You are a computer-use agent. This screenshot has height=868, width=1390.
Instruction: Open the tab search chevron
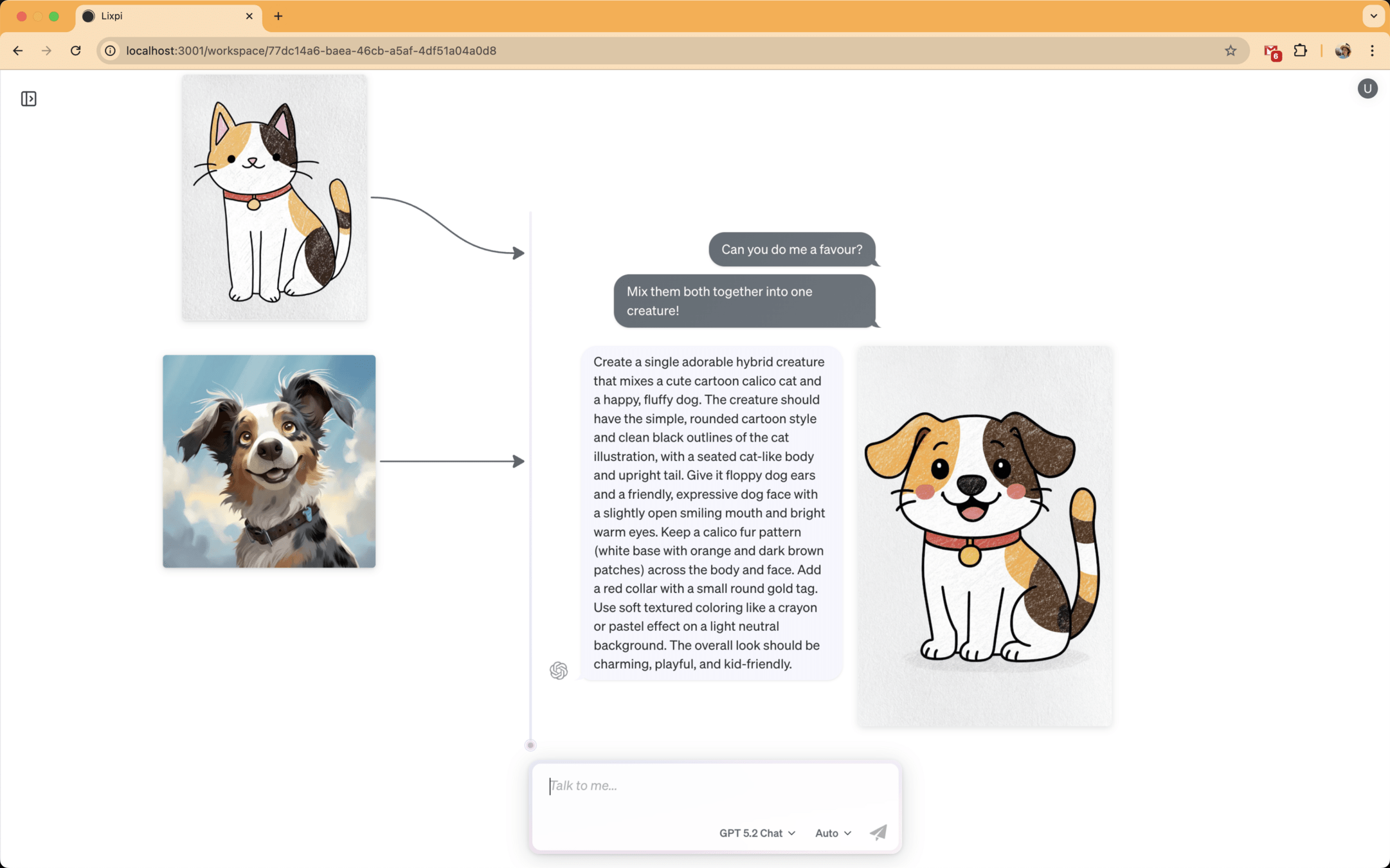[1373, 16]
